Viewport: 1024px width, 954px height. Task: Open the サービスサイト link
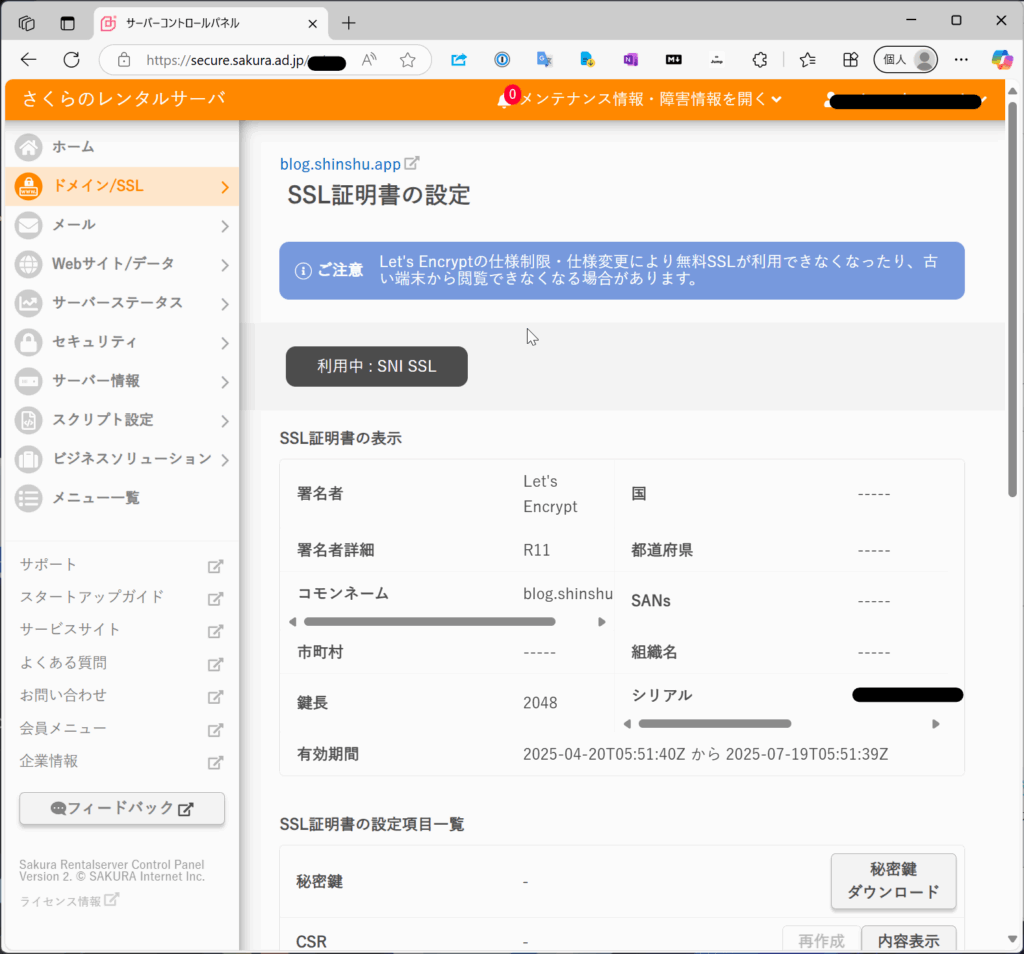click(121, 630)
